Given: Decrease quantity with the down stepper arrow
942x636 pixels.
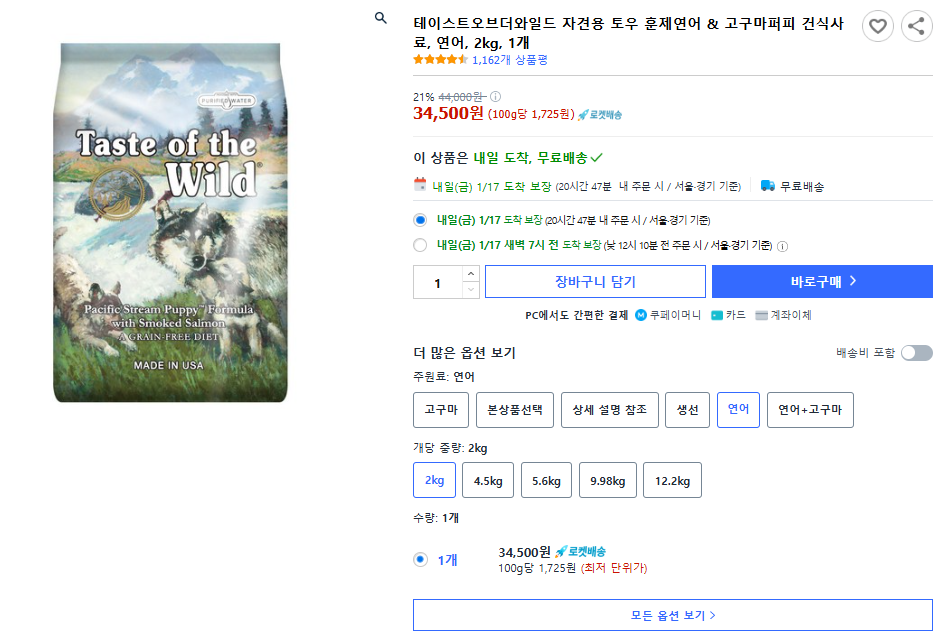Looking at the screenshot, I should tap(470, 289).
